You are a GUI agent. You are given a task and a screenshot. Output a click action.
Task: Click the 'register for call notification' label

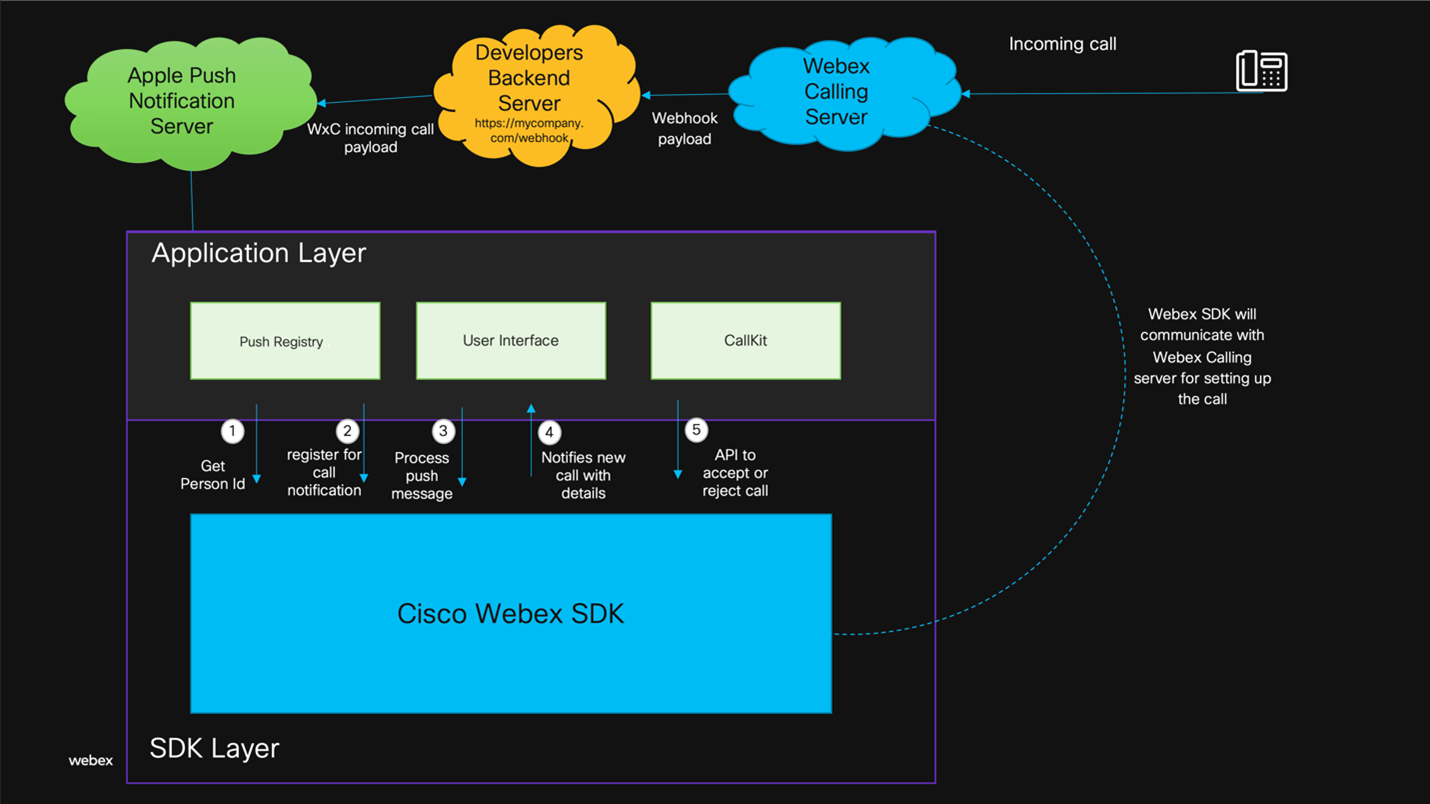(324, 472)
